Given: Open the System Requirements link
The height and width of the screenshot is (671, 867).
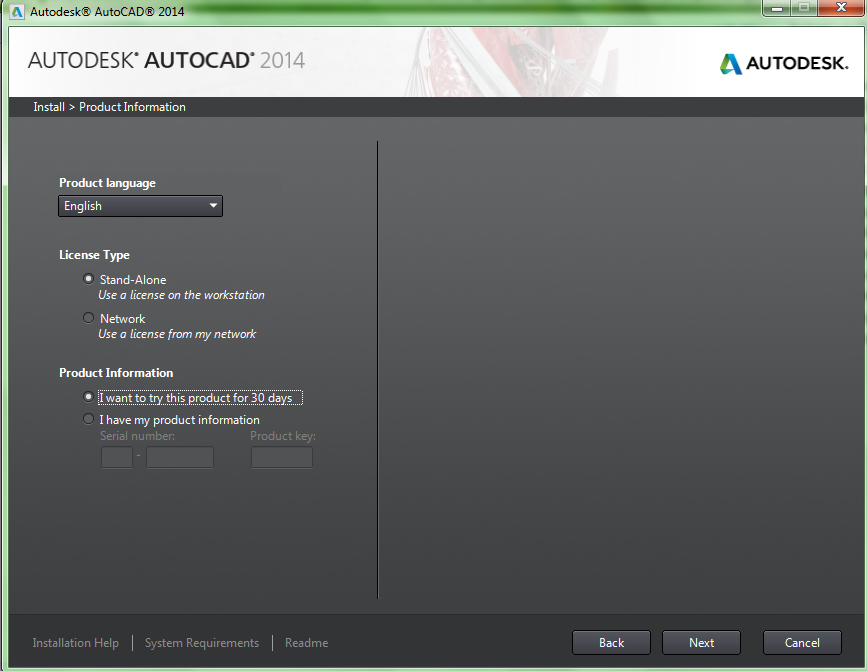Looking at the screenshot, I should pyautogui.click(x=202, y=643).
